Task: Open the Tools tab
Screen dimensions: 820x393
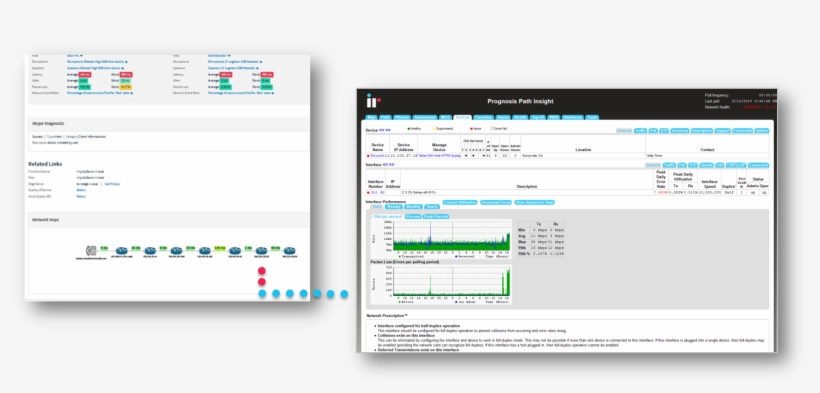Action: [592, 117]
